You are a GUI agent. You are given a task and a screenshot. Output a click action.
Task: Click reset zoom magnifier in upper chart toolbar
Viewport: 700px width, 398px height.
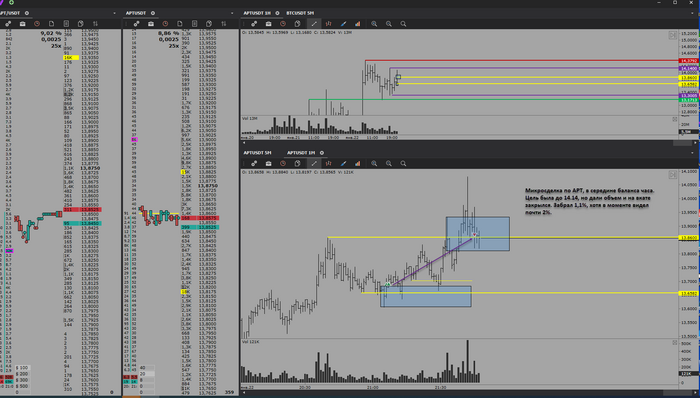[403, 24]
